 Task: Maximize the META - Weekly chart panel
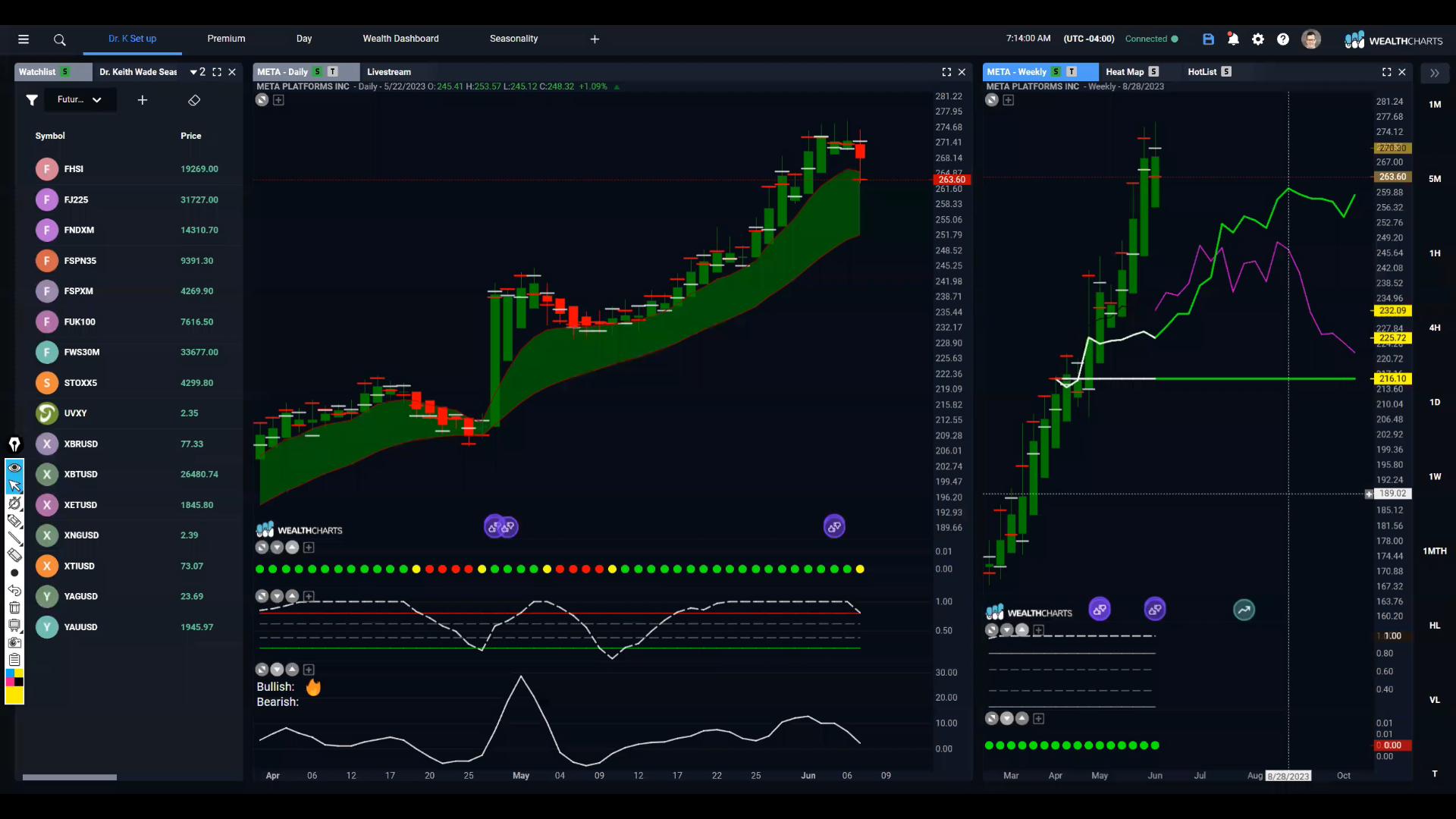click(1386, 72)
